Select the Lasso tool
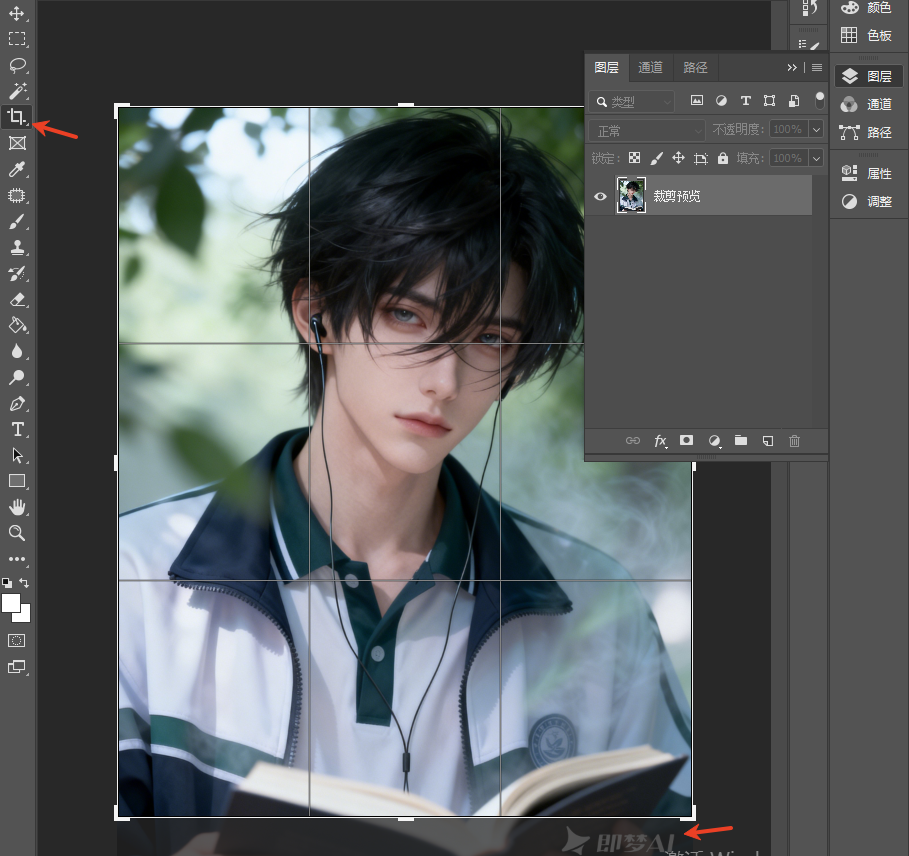The width and height of the screenshot is (909, 856). (17, 65)
